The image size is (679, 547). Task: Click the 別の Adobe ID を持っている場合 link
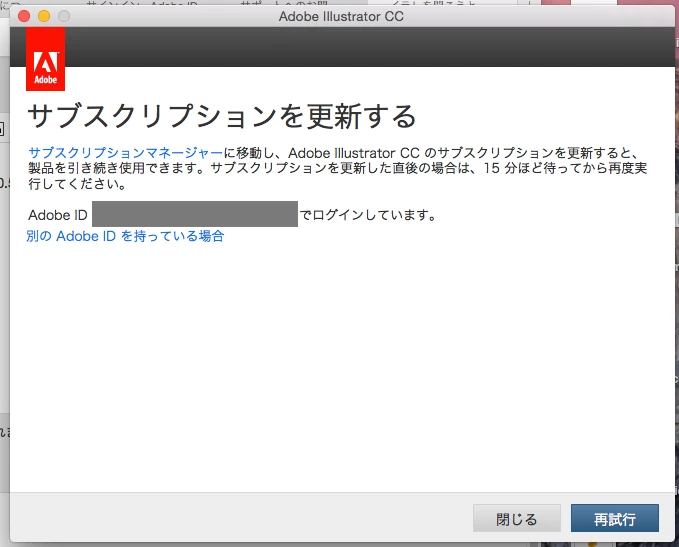tap(125, 236)
